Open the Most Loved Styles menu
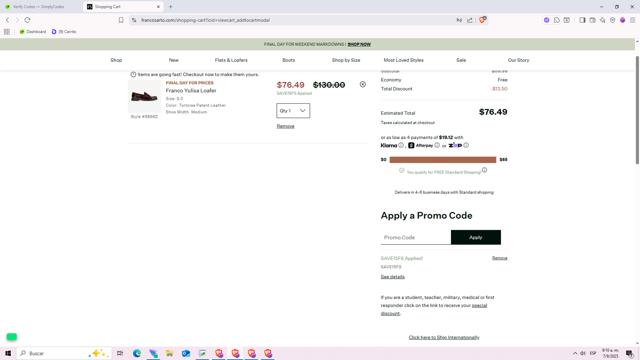This screenshot has width=640, height=360. tap(403, 60)
